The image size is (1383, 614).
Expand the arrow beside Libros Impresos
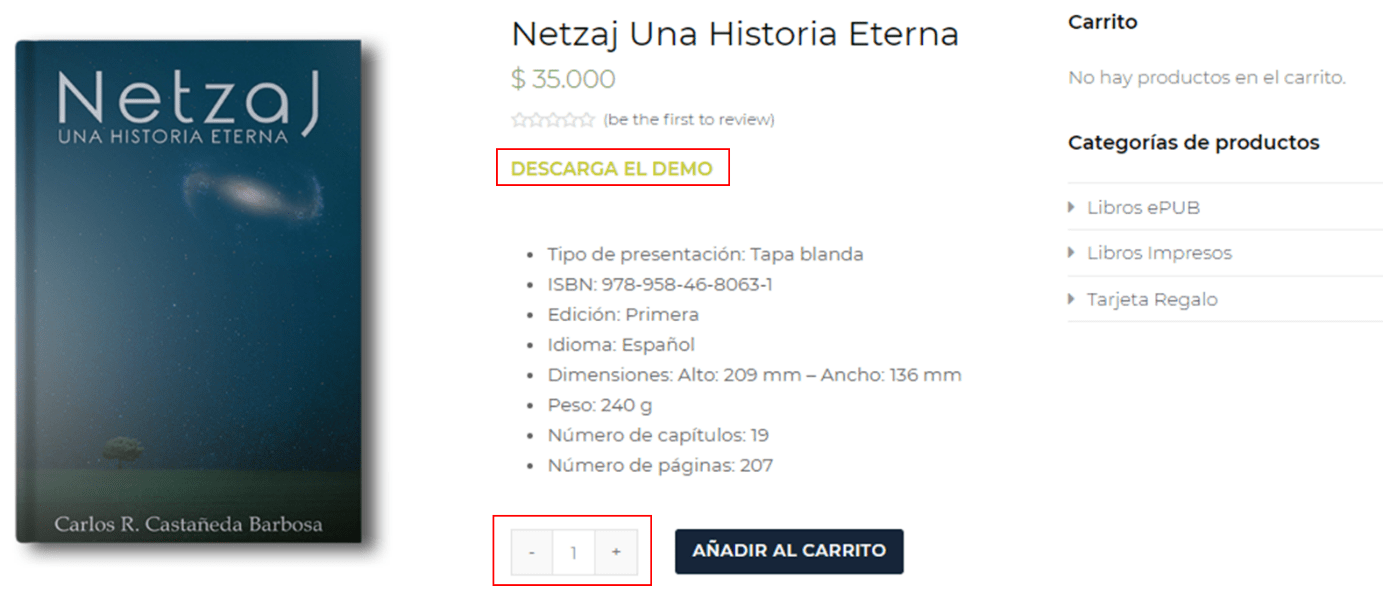(x=1074, y=253)
